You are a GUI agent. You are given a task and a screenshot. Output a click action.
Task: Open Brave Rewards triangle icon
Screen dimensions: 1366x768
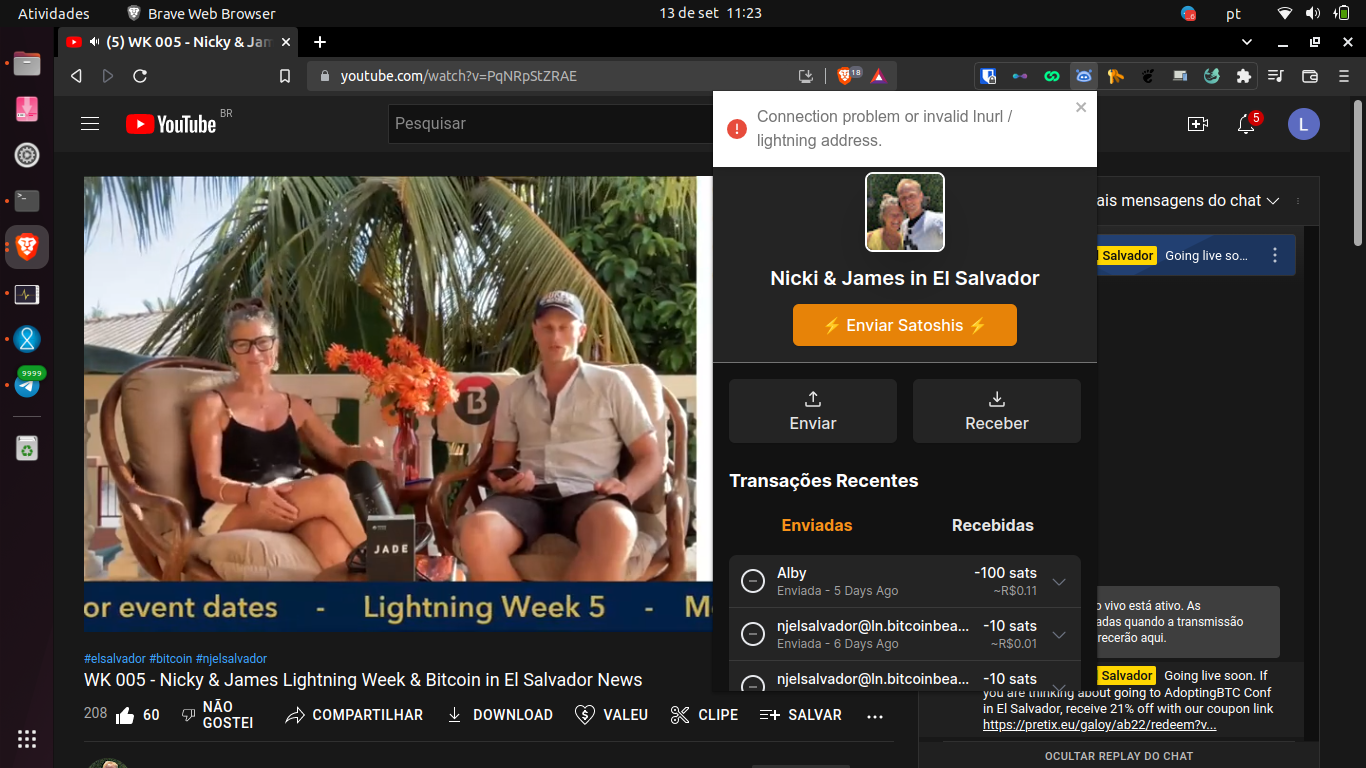[x=877, y=75]
